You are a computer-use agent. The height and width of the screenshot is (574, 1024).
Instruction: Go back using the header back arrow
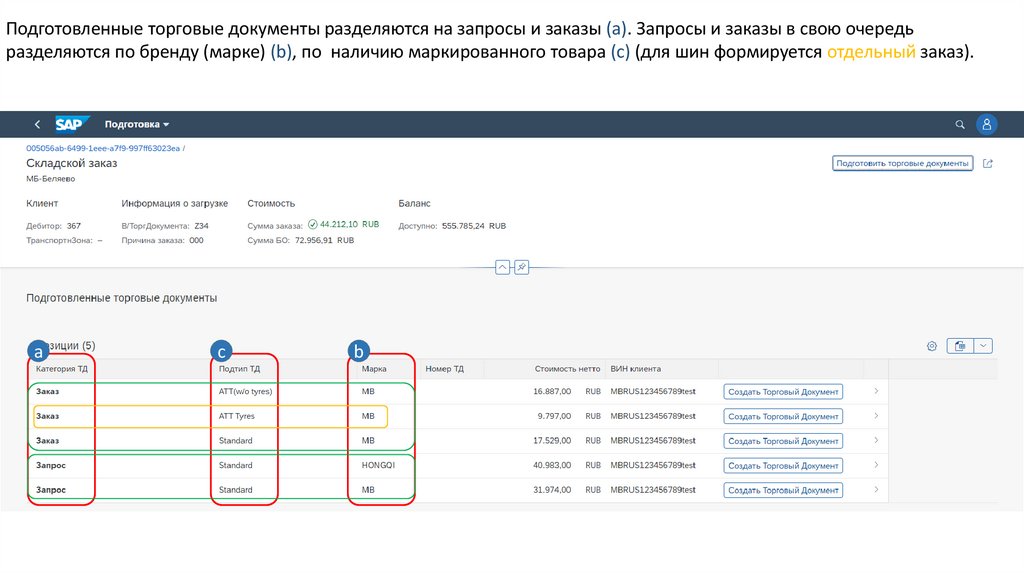tap(37, 124)
